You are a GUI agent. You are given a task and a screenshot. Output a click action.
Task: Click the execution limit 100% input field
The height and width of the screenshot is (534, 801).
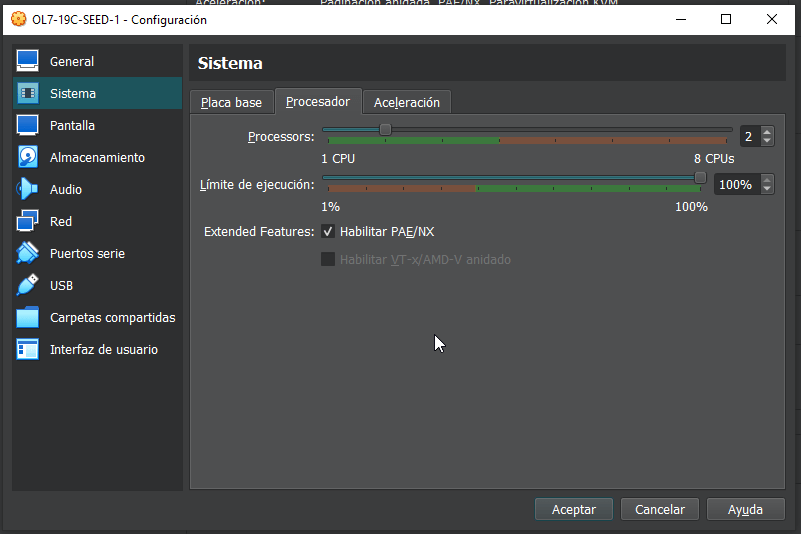[x=735, y=185]
